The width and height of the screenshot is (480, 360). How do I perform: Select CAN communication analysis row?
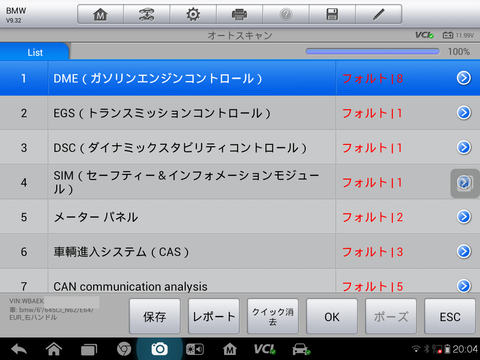240,281
